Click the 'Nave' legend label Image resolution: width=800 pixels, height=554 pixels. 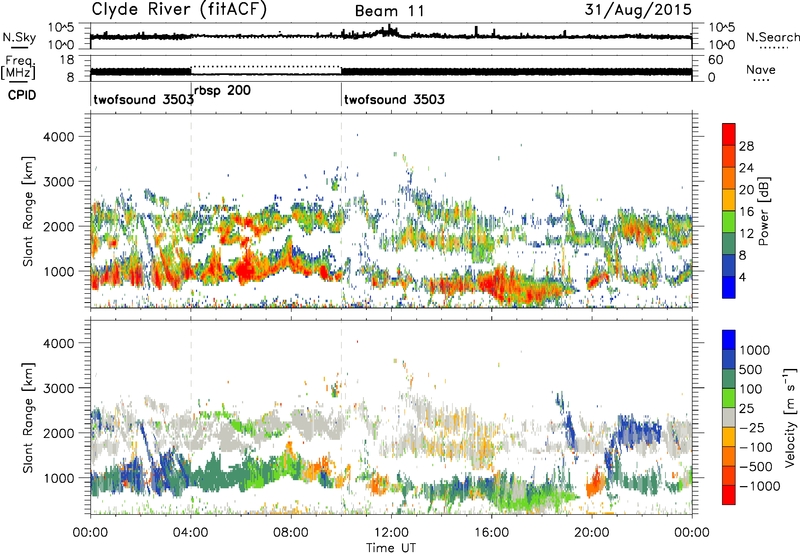pos(761,70)
